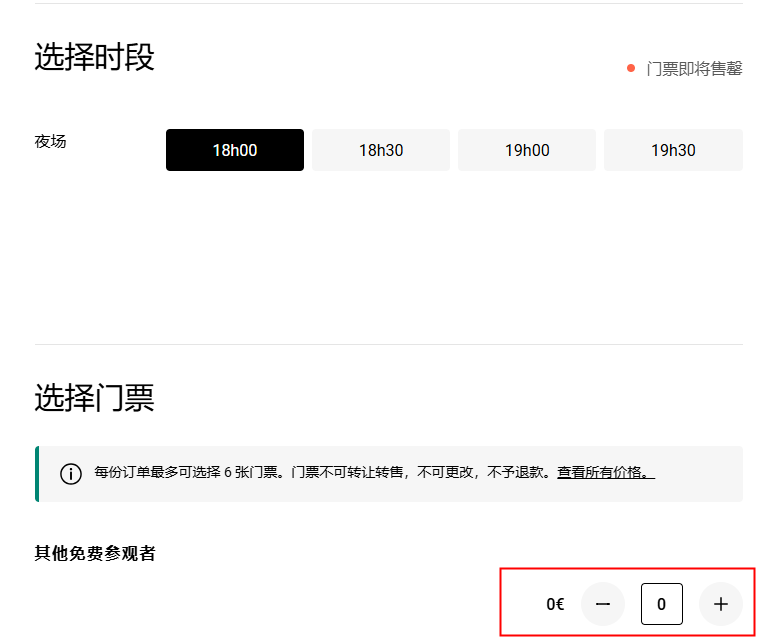The width and height of the screenshot is (781, 641).
Task: Choose the 18h30 time slot
Action: (381, 150)
